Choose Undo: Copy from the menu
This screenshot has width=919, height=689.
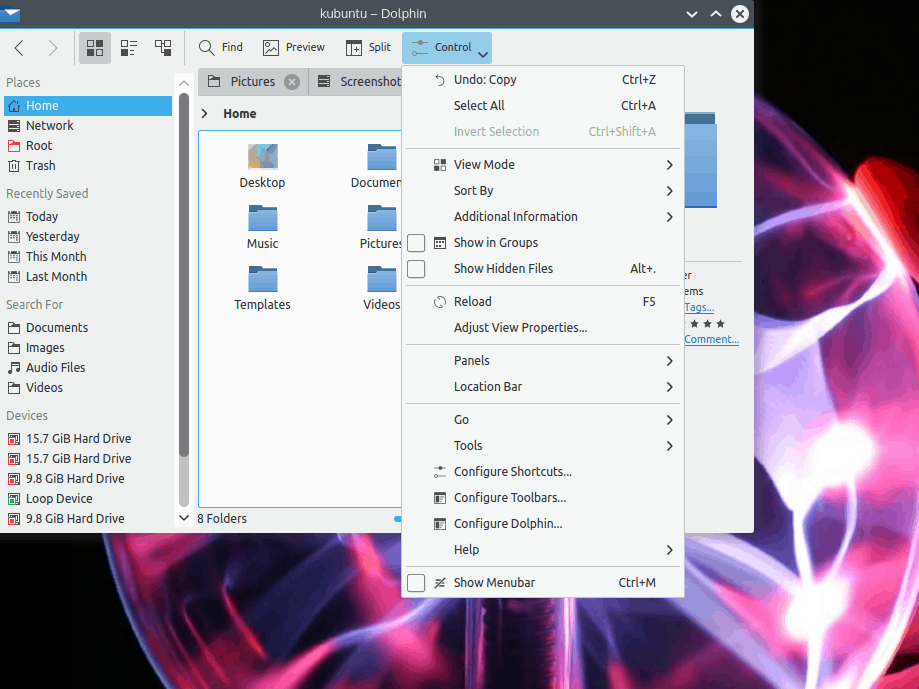[x=543, y=80]
